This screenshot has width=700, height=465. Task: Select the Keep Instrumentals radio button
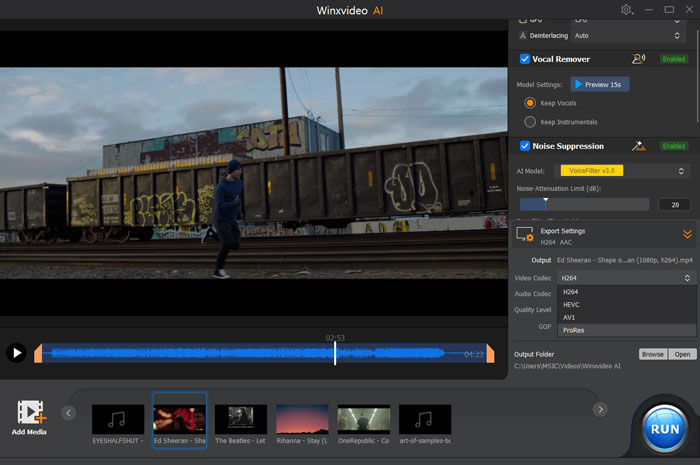pyautogui.click(x=530, y=122)
